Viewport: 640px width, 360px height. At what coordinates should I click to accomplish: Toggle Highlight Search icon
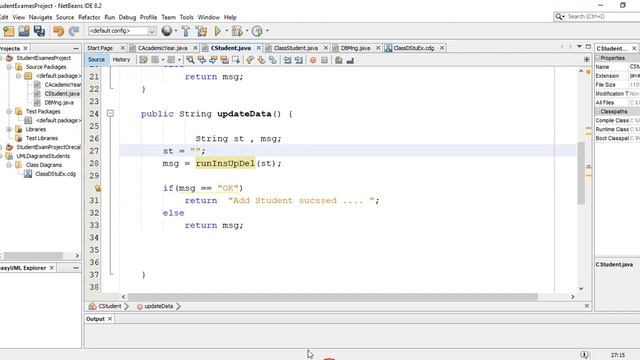[224, 60]
